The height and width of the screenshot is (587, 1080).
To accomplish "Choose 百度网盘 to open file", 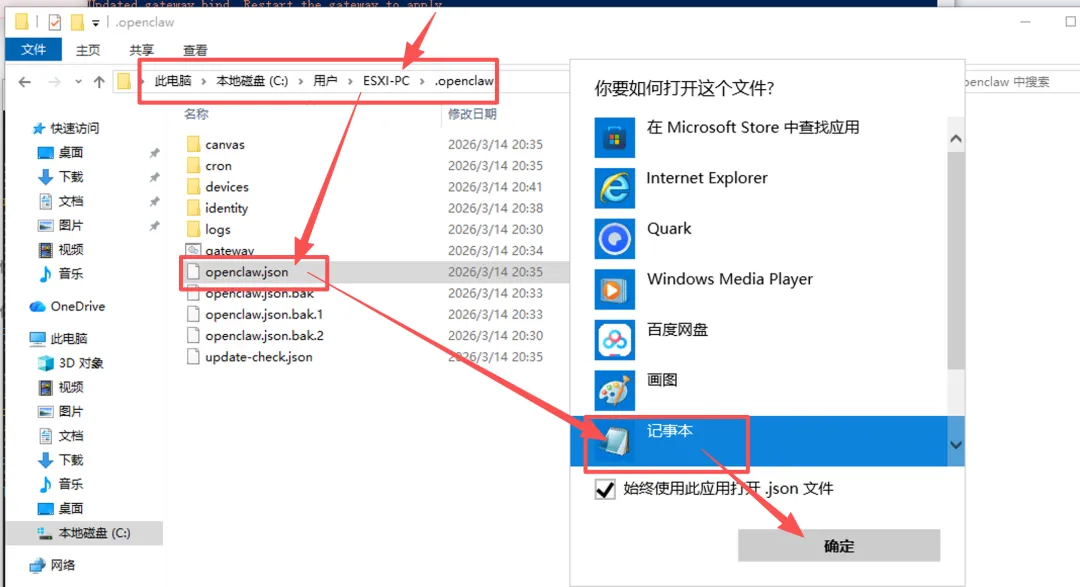I will (758, 339).
